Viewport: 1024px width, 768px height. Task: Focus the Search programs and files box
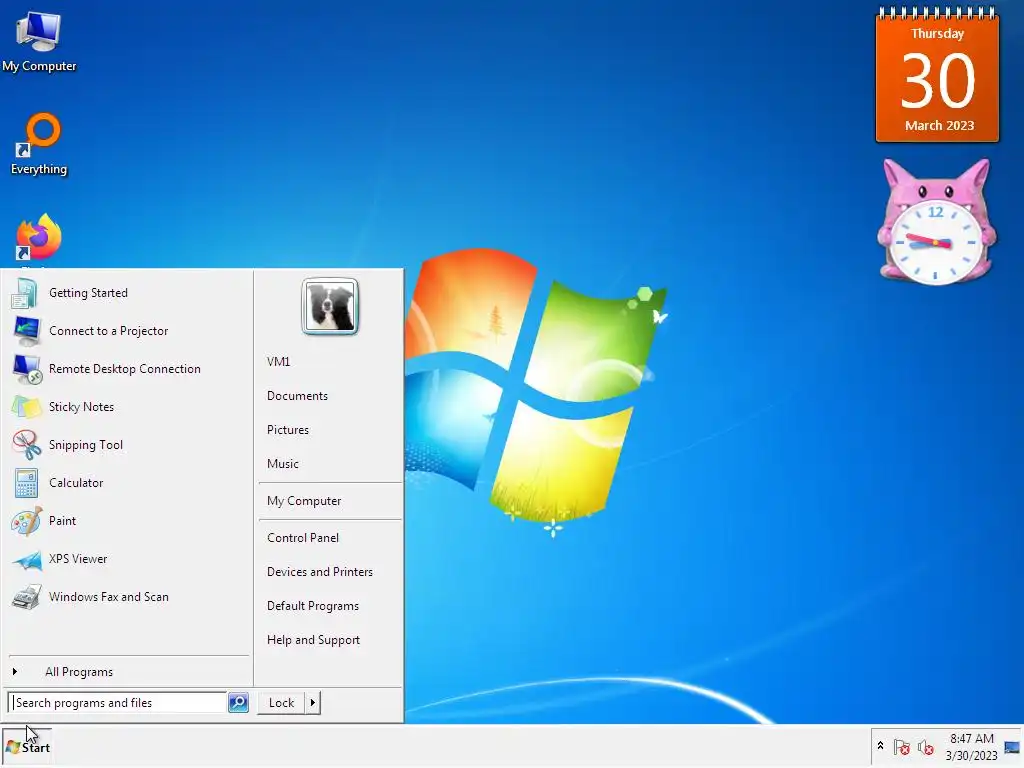click(x=118, y=703)
